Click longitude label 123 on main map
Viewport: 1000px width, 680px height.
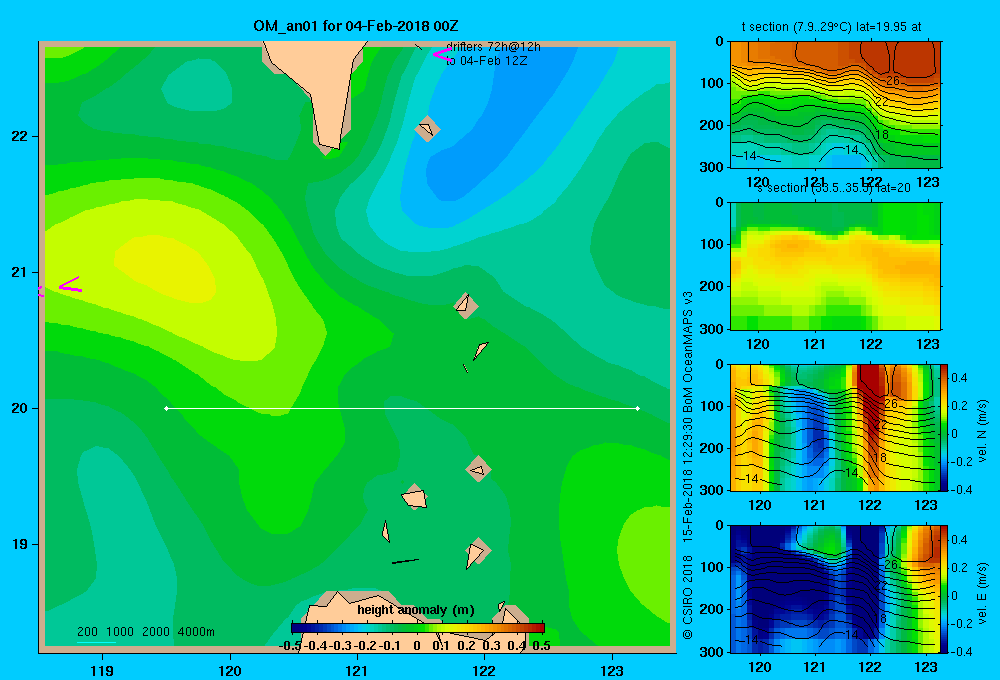612,670
